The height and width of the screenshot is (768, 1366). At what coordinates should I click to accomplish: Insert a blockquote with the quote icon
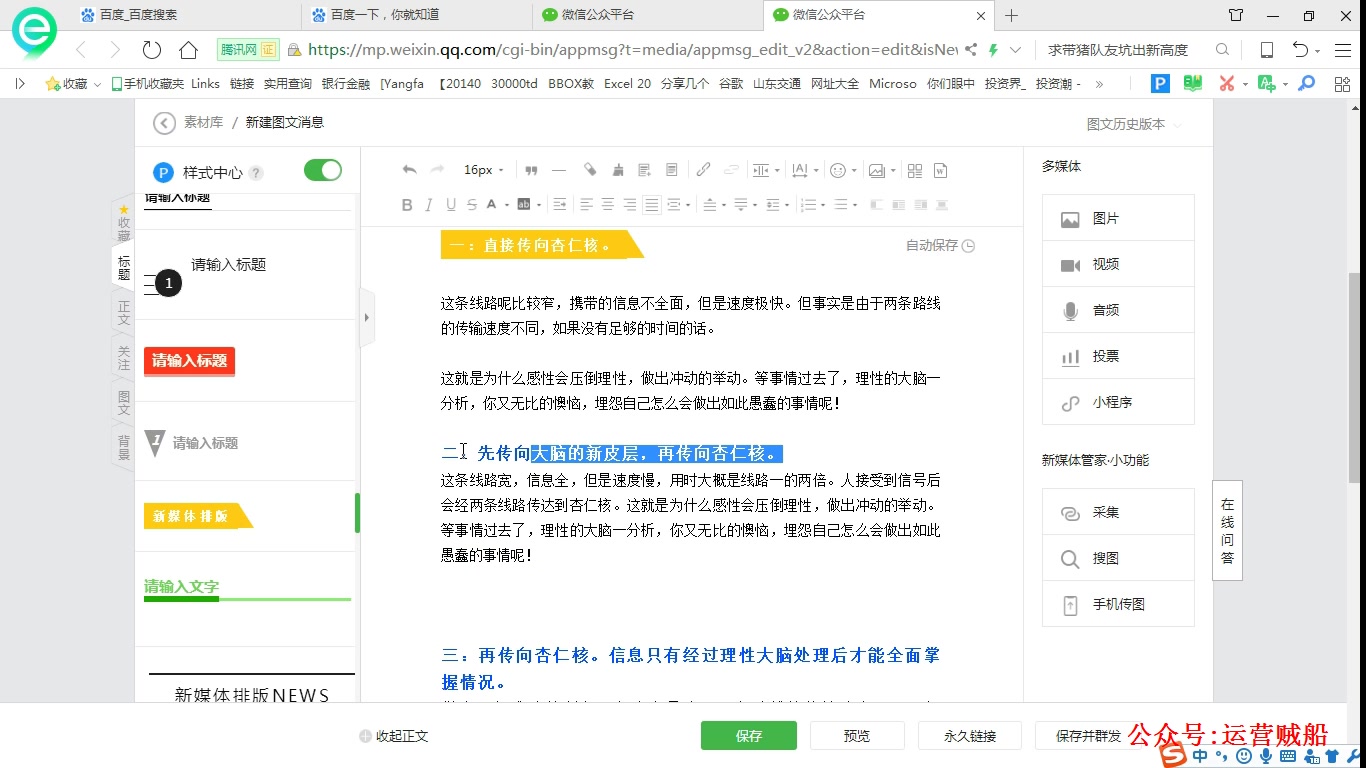tap(531, 171)
